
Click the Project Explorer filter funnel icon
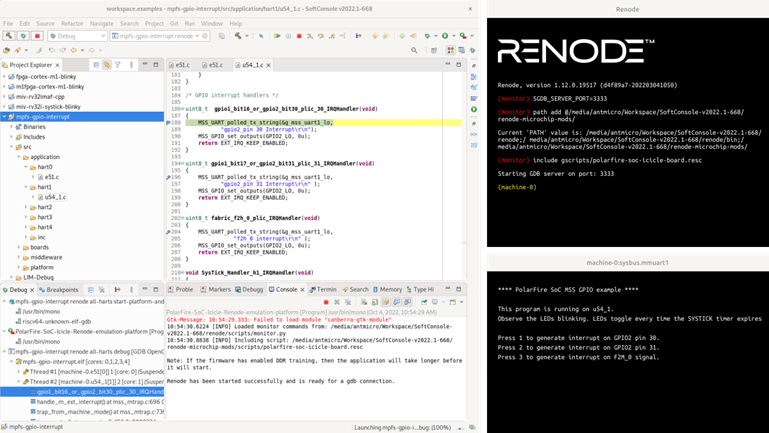pos(118,65)
